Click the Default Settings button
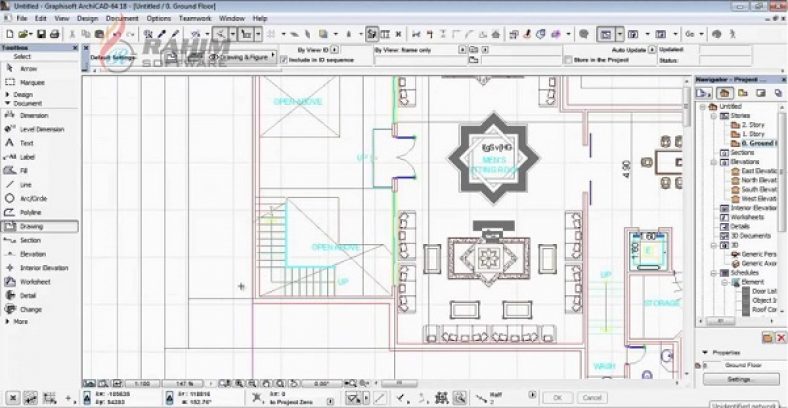 113,58
